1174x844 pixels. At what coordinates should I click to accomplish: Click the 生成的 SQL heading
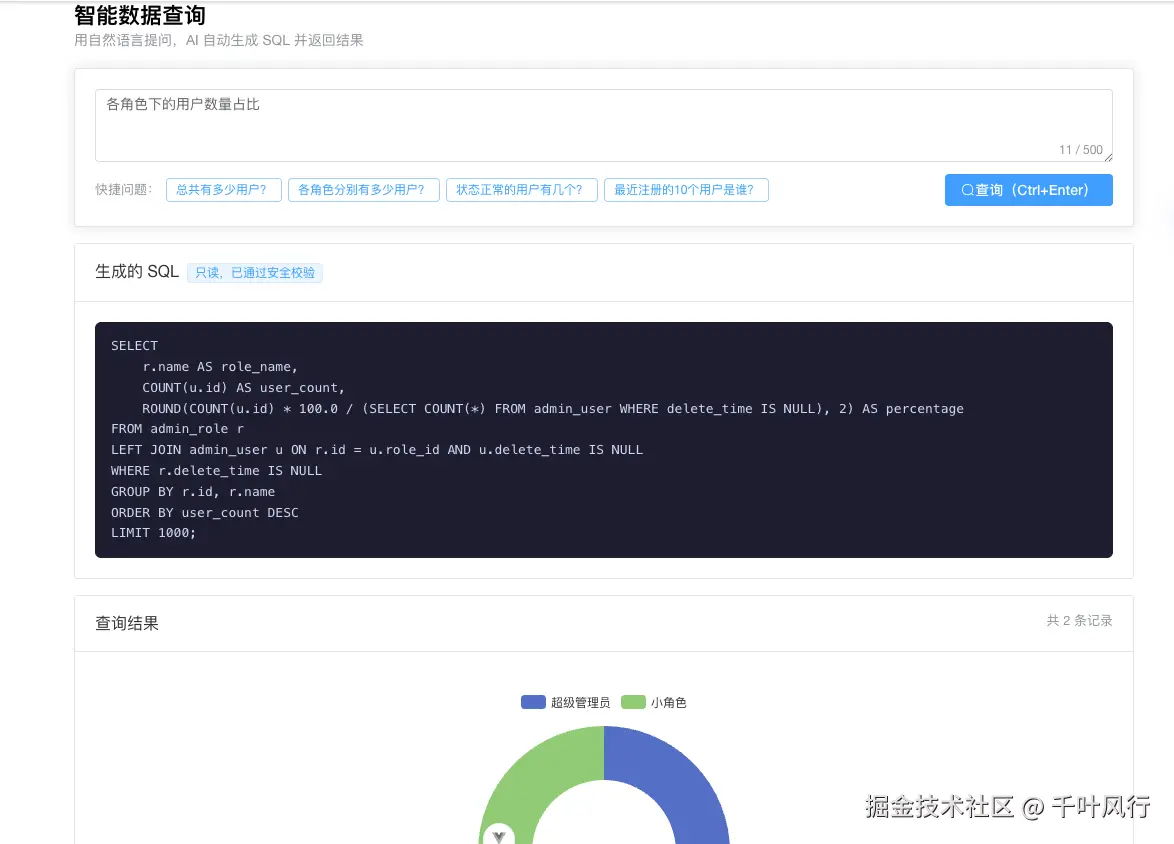tap(137, 271)
